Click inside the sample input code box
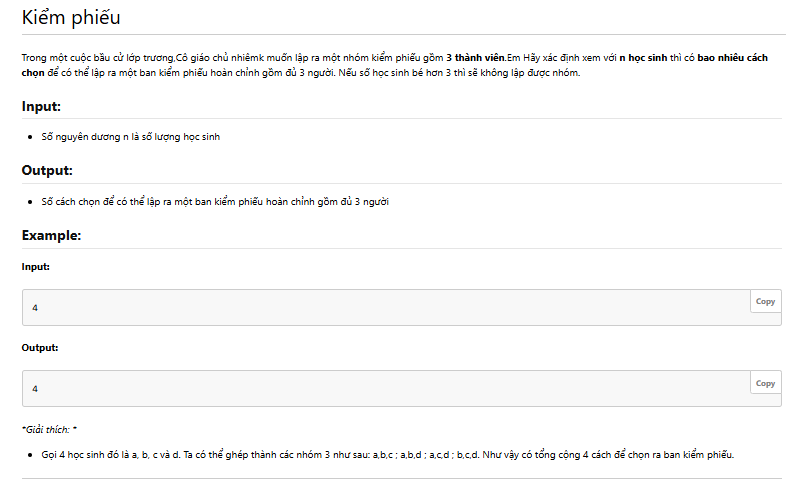 click(x=386, y=307)
